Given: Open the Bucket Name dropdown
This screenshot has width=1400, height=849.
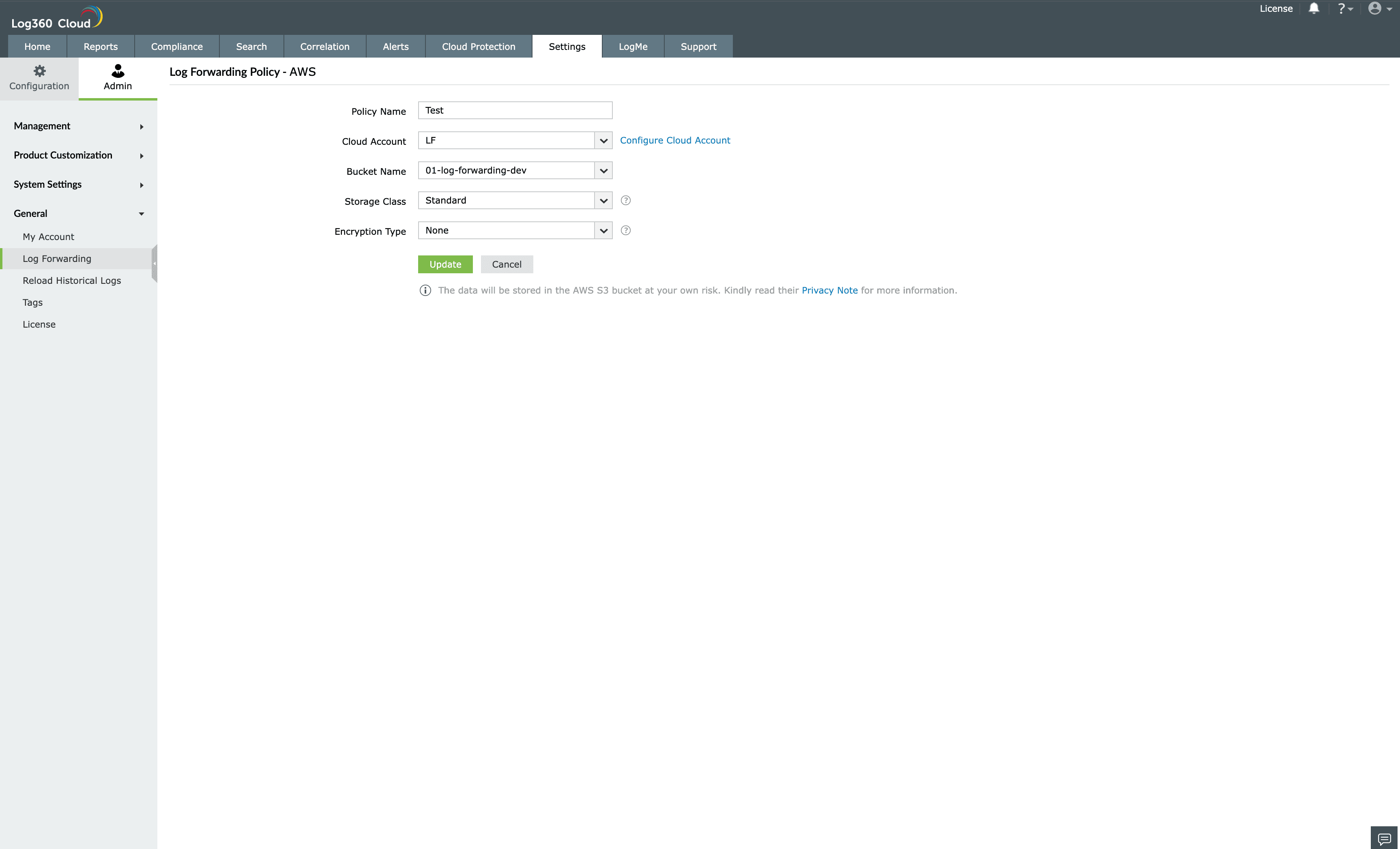Looking at the screenshot, I should click(x=603, y=170).
